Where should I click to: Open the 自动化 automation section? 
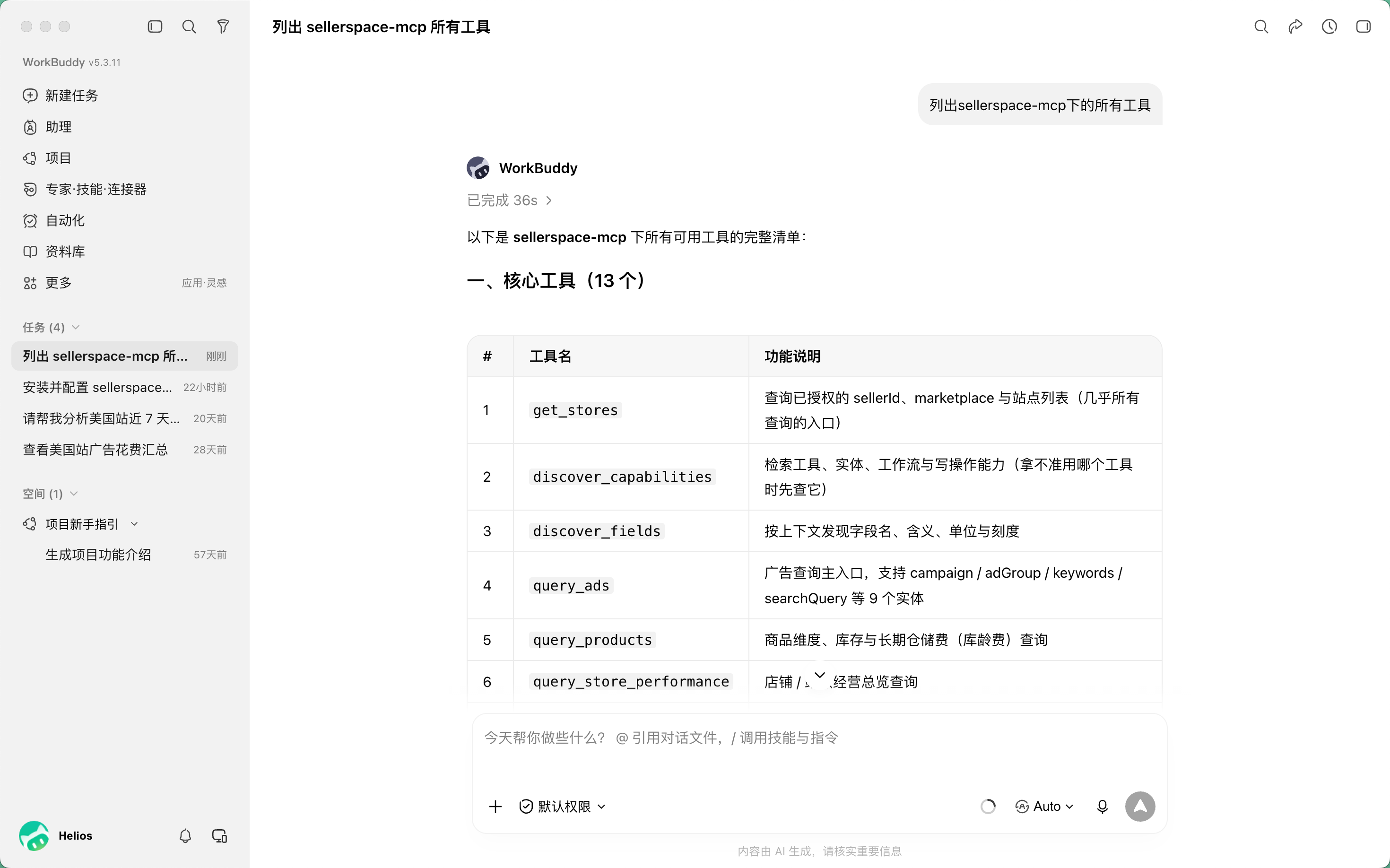(x=54, y=220)
